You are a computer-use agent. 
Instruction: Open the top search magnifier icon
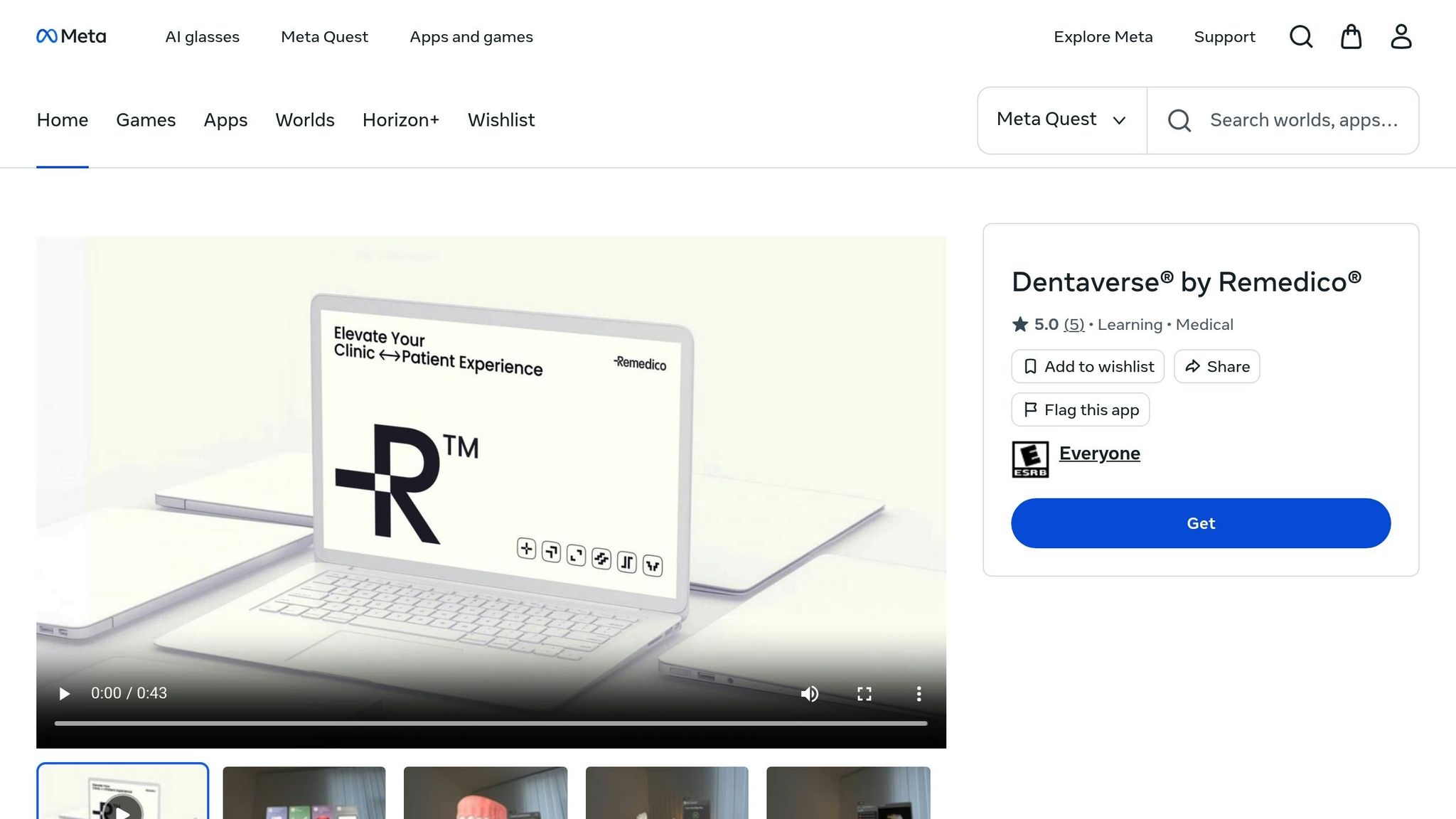pos(1300,36)
